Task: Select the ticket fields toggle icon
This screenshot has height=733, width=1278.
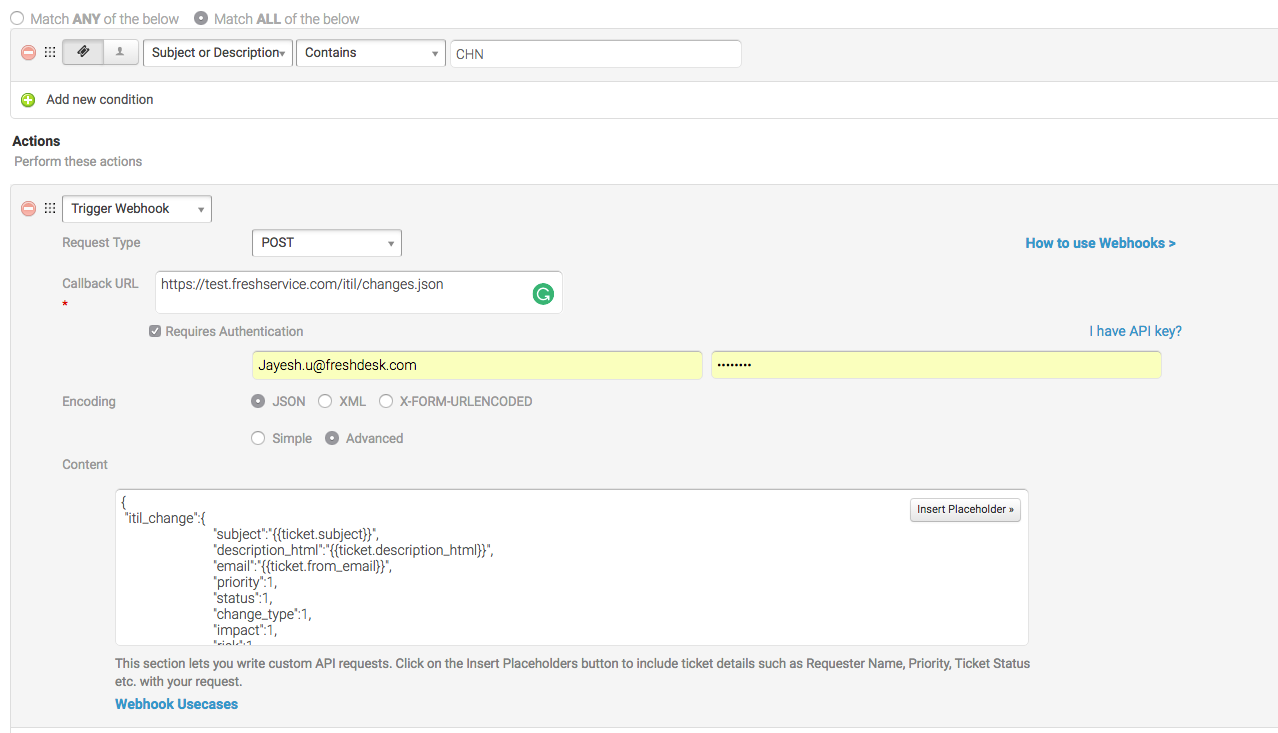Action: pos(83,52)
